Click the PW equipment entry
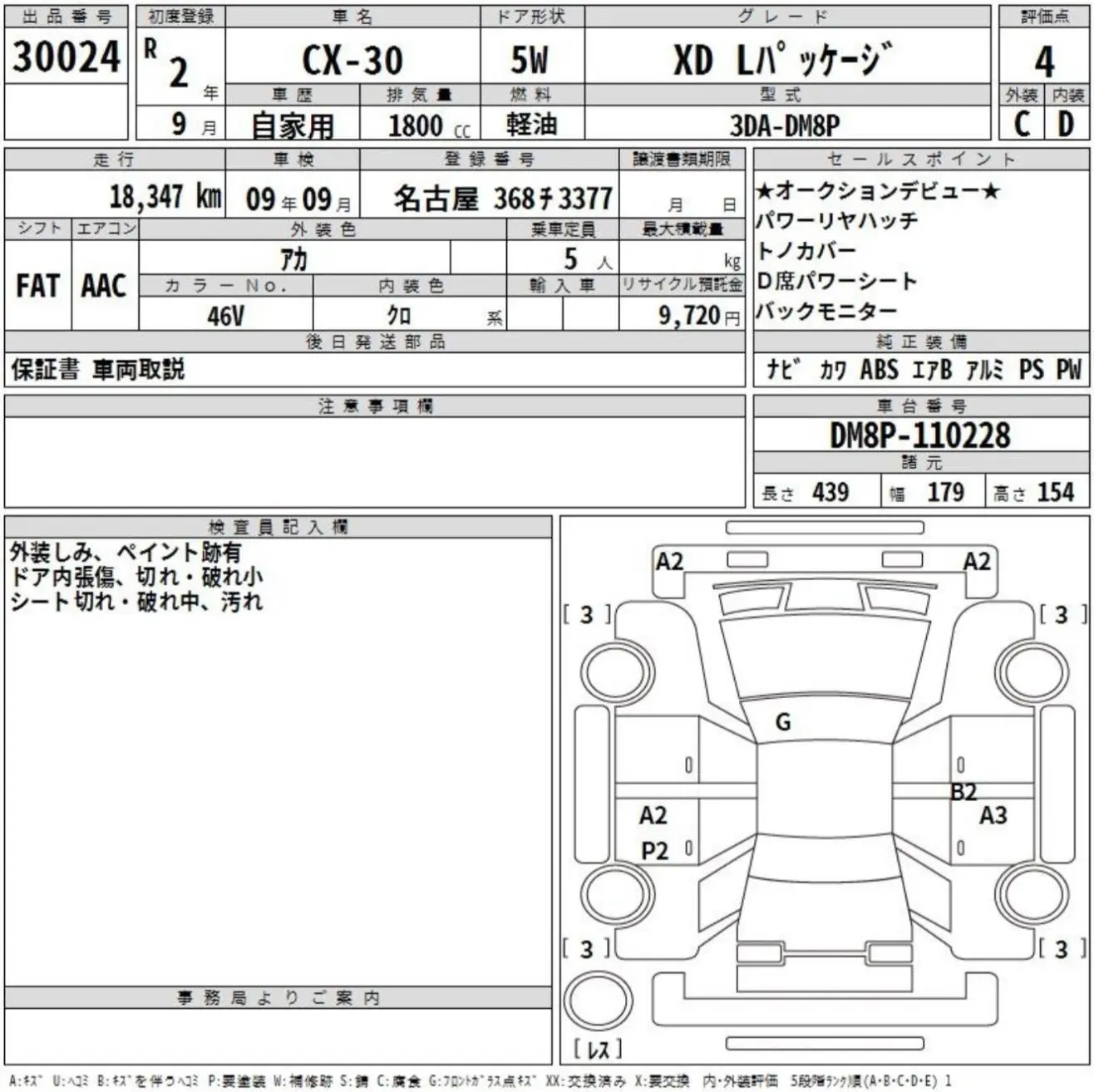The image size is (1094, 1092). pyautogui.click(x=1069, y=370)
